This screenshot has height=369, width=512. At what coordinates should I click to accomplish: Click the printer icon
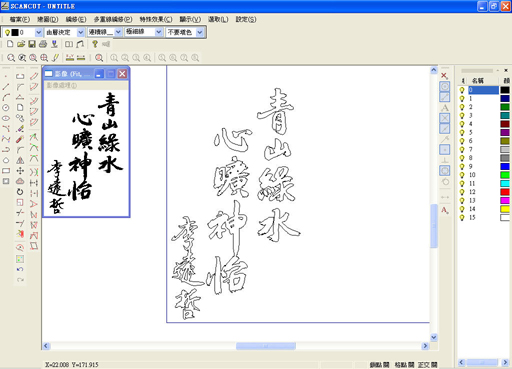click(x=43, y=44)
